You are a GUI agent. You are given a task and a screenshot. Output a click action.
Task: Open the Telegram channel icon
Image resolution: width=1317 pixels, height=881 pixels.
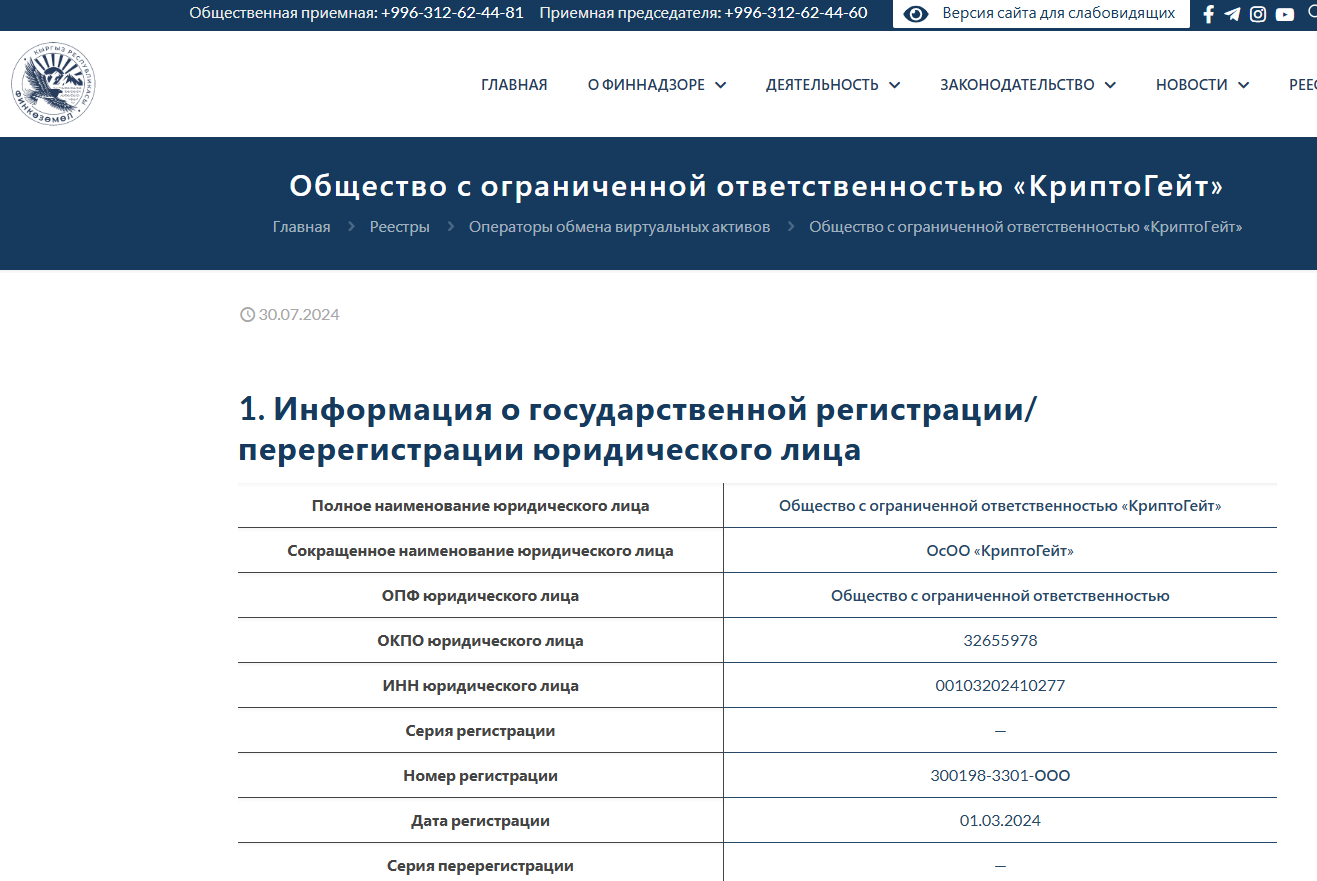pos(1232,14)
